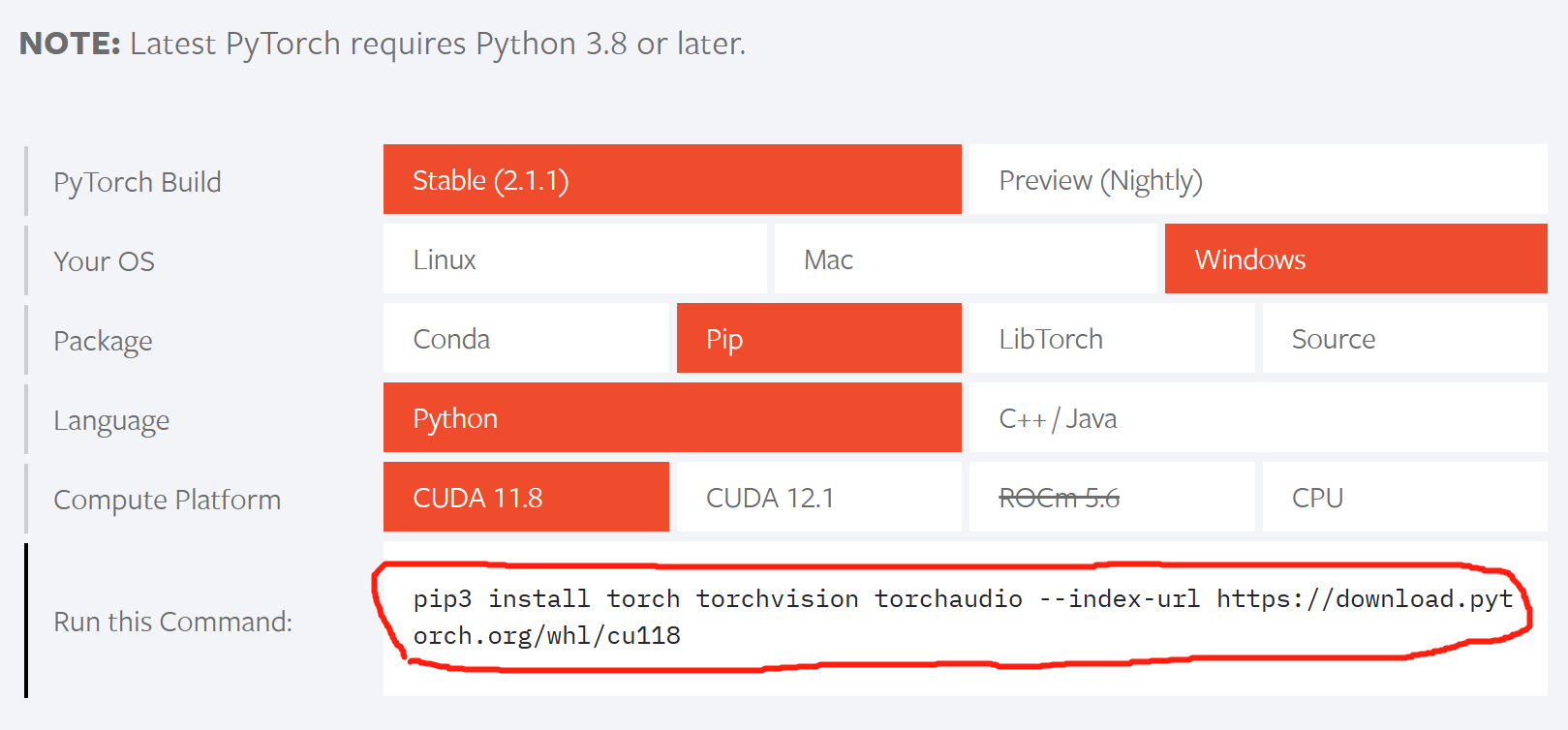Choose LibTorch as the package
The height and width of the screenshot is (730, 1568).
tap(1111, 338)
